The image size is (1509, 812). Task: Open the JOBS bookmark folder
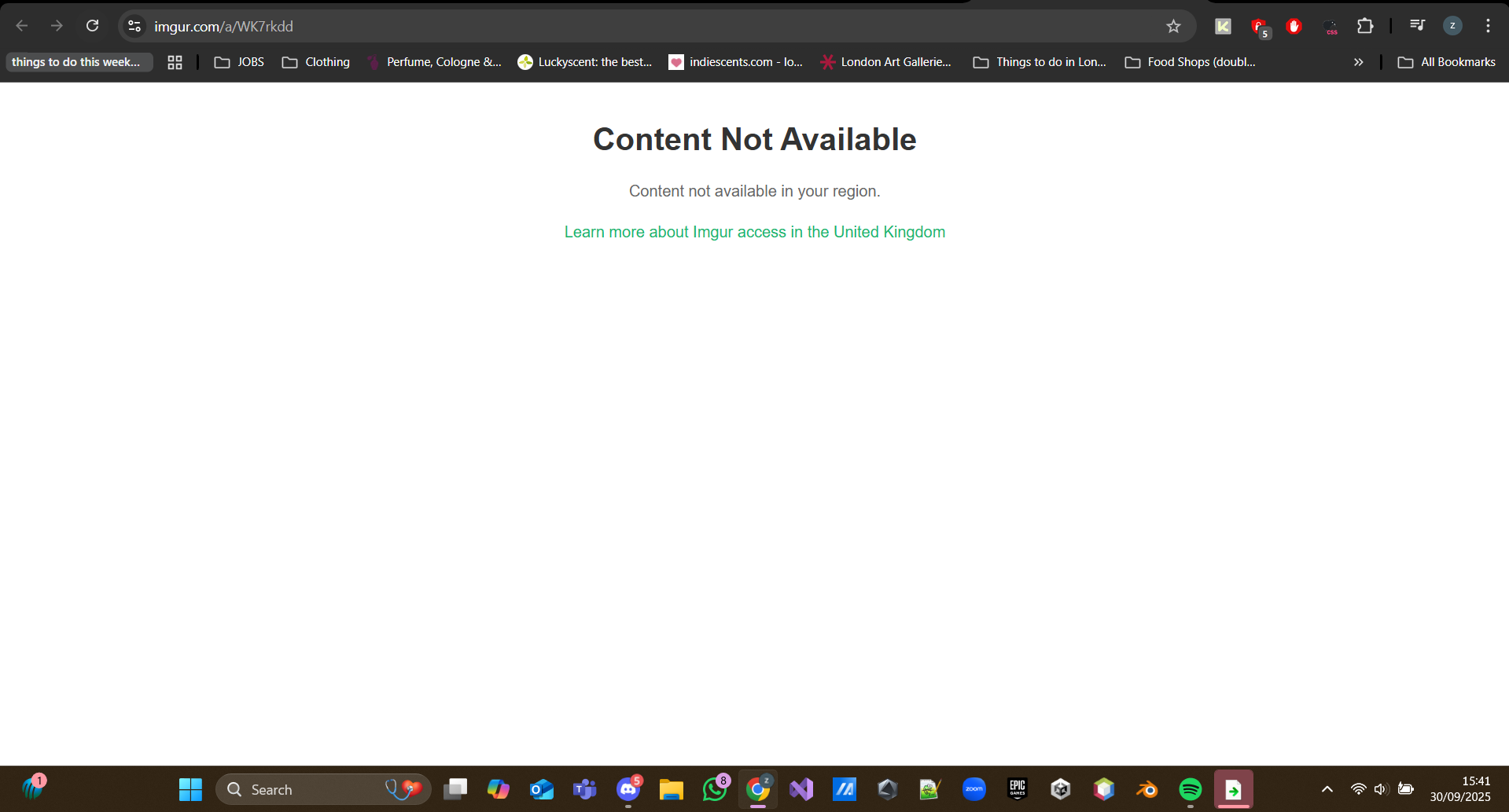pos(240,62)
